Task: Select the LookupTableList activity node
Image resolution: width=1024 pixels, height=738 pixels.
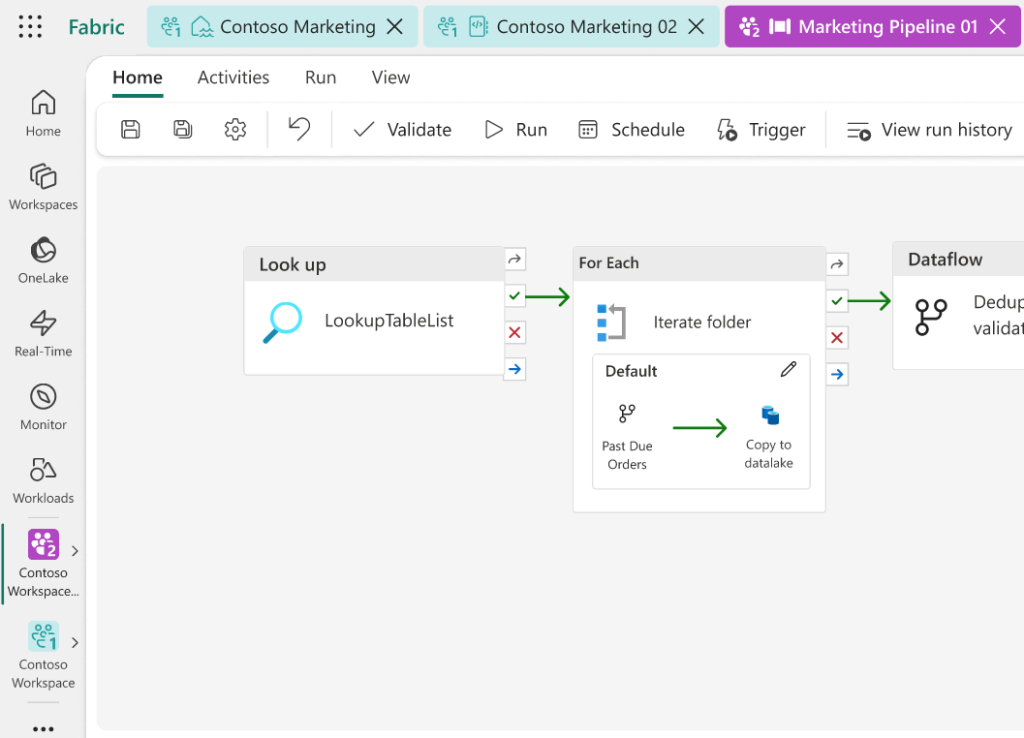Action: click(388, 321)
